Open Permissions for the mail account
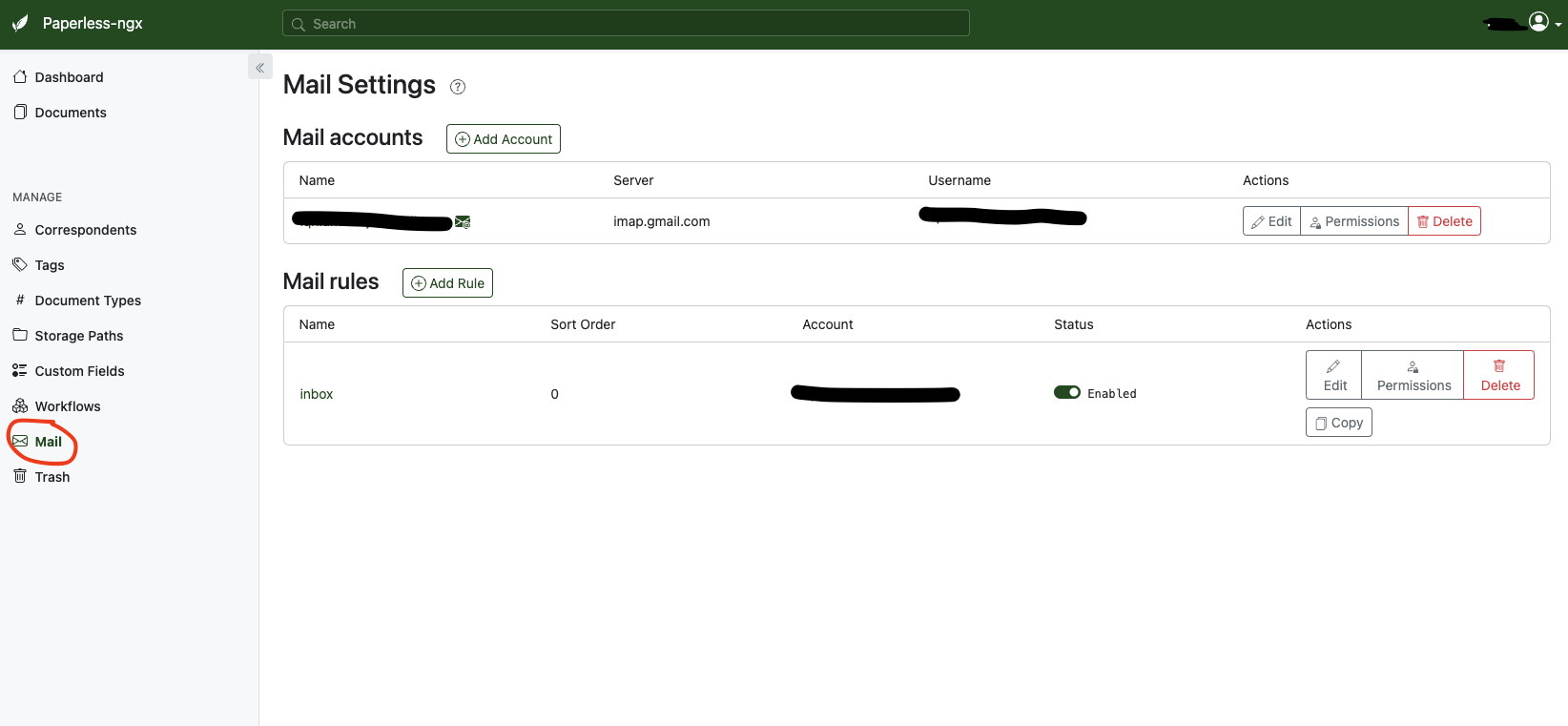Viewport: 1568px width, 726px height. coord(1354,221)
